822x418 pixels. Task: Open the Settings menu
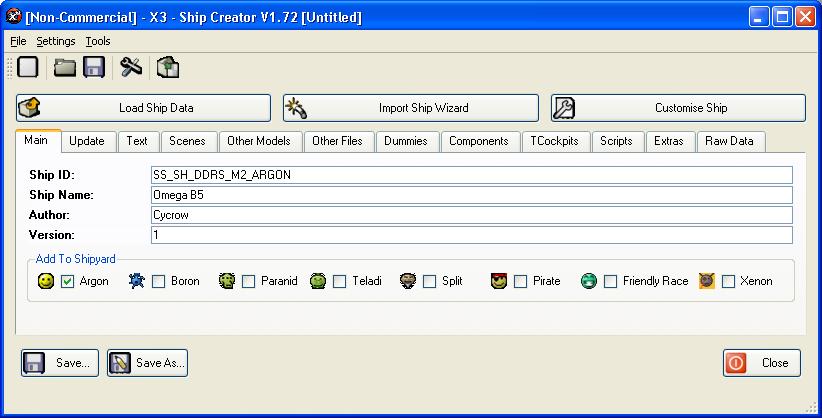(56, 41)
